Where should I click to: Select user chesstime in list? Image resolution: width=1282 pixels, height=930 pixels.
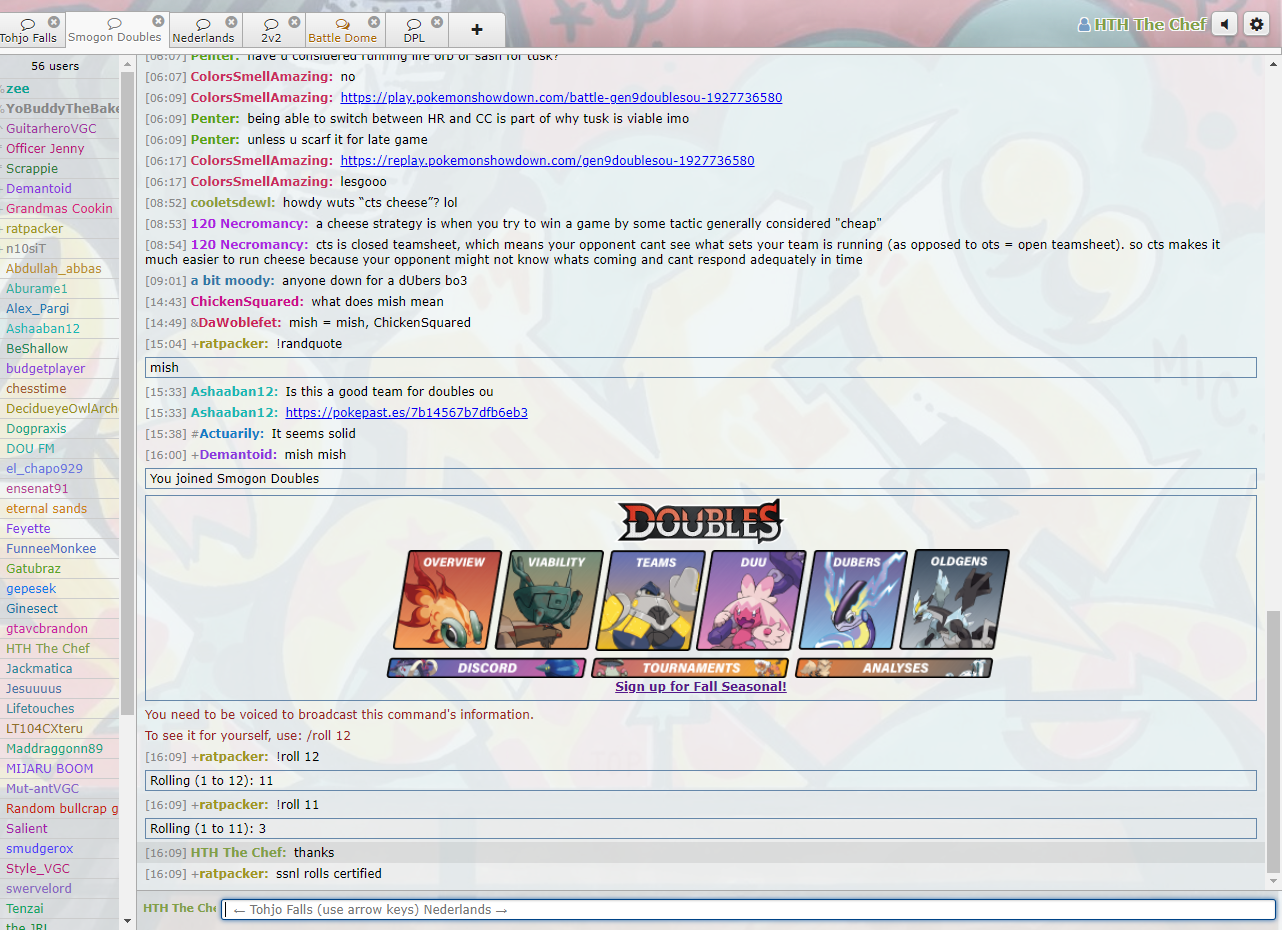[x=59, y=389]
